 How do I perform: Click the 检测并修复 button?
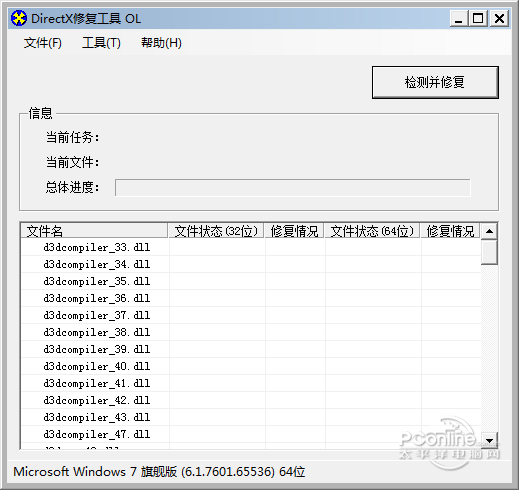tap(435, 82)
